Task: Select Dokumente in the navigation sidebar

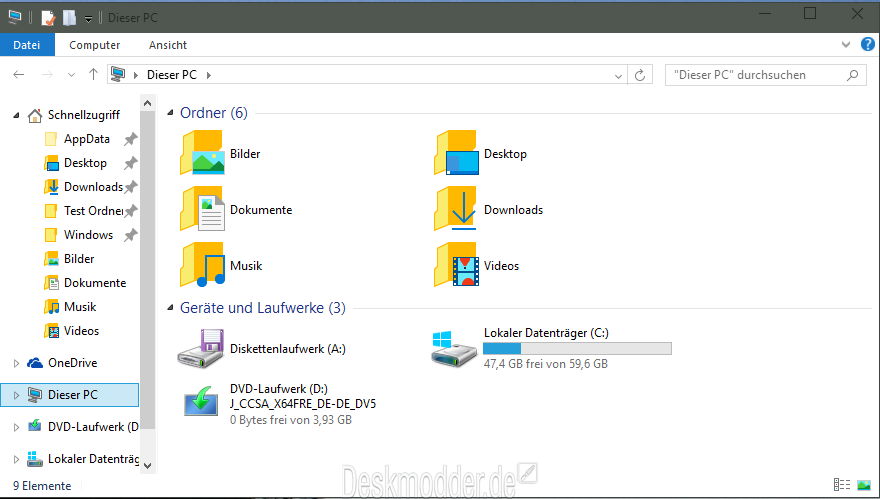Action: 95,283
